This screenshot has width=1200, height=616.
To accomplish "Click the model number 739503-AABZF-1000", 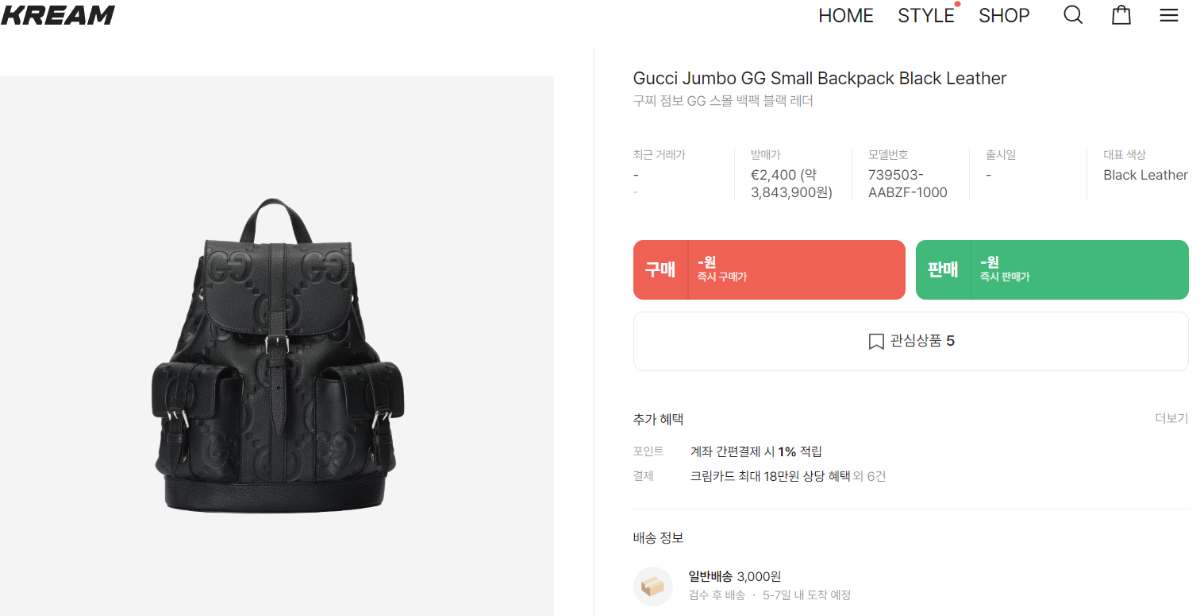I will coord(908,184).
